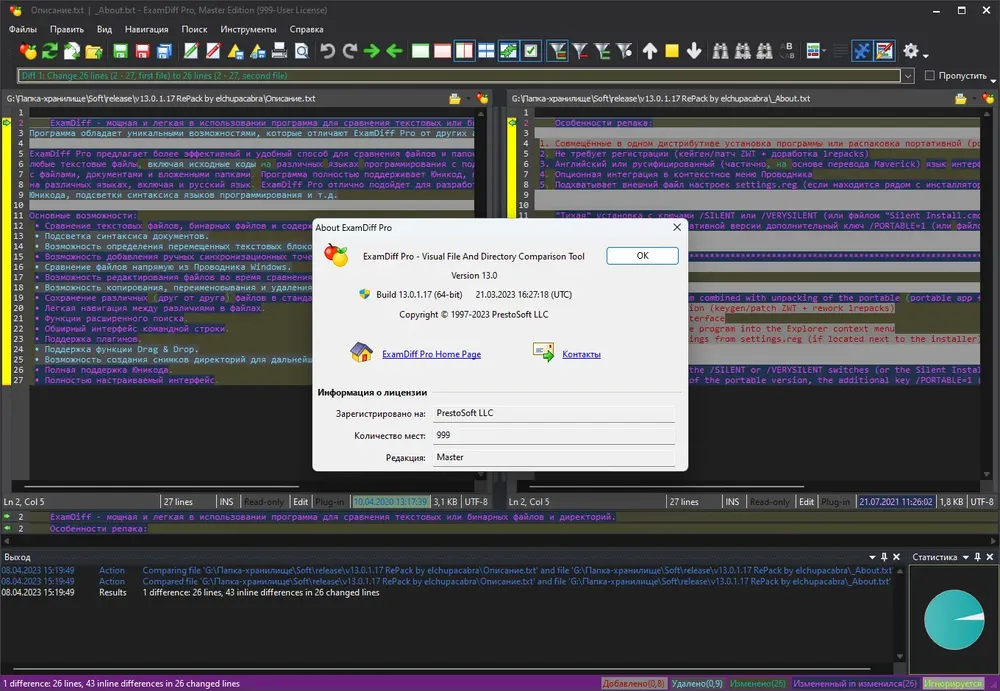Expand the Diff 1 differences combo box
The width and height of the screenshot is (1000, 691).
point(908,76)
